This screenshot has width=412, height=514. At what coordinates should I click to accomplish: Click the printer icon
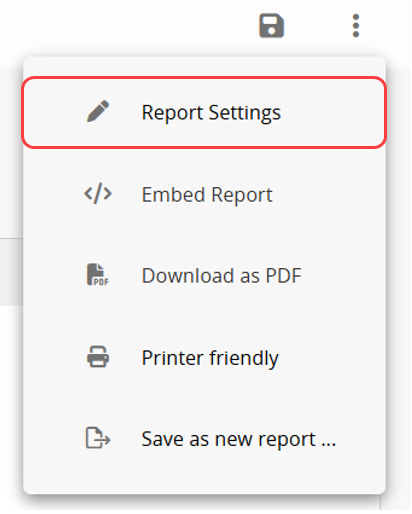[x=98, y=357]
